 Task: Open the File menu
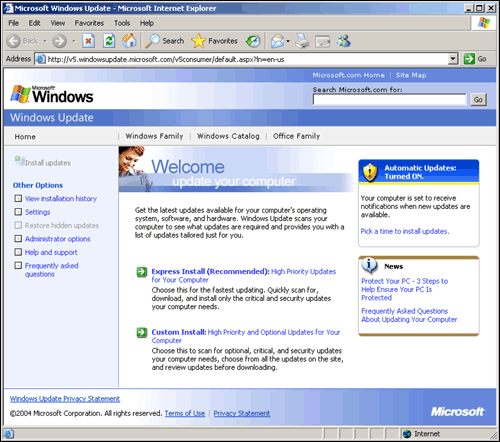[14, 23]
